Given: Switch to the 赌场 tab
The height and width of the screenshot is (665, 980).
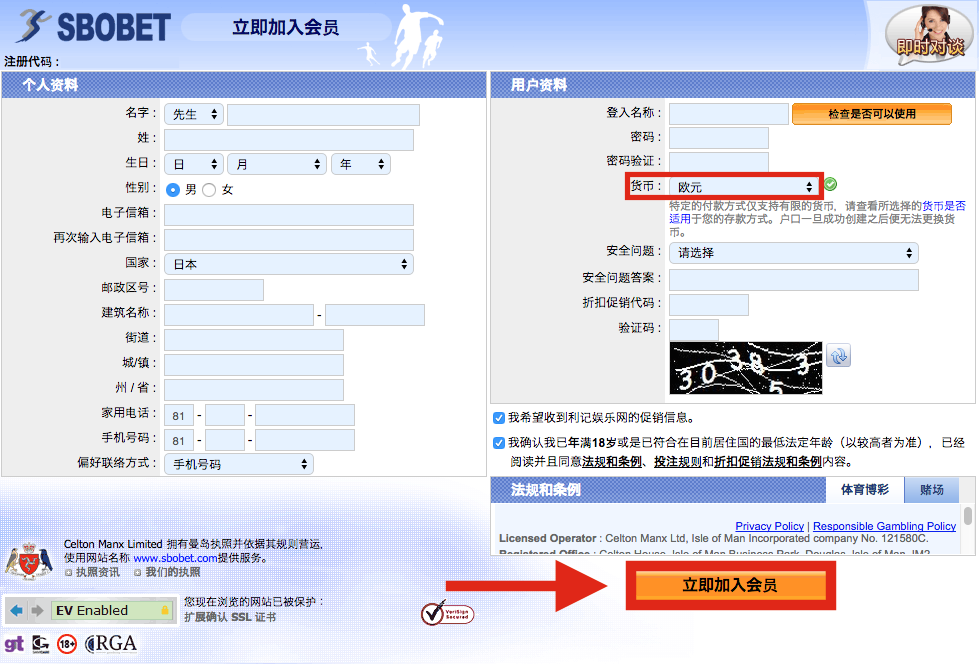Looking at the screenshot, I should (x=932, y=490).
